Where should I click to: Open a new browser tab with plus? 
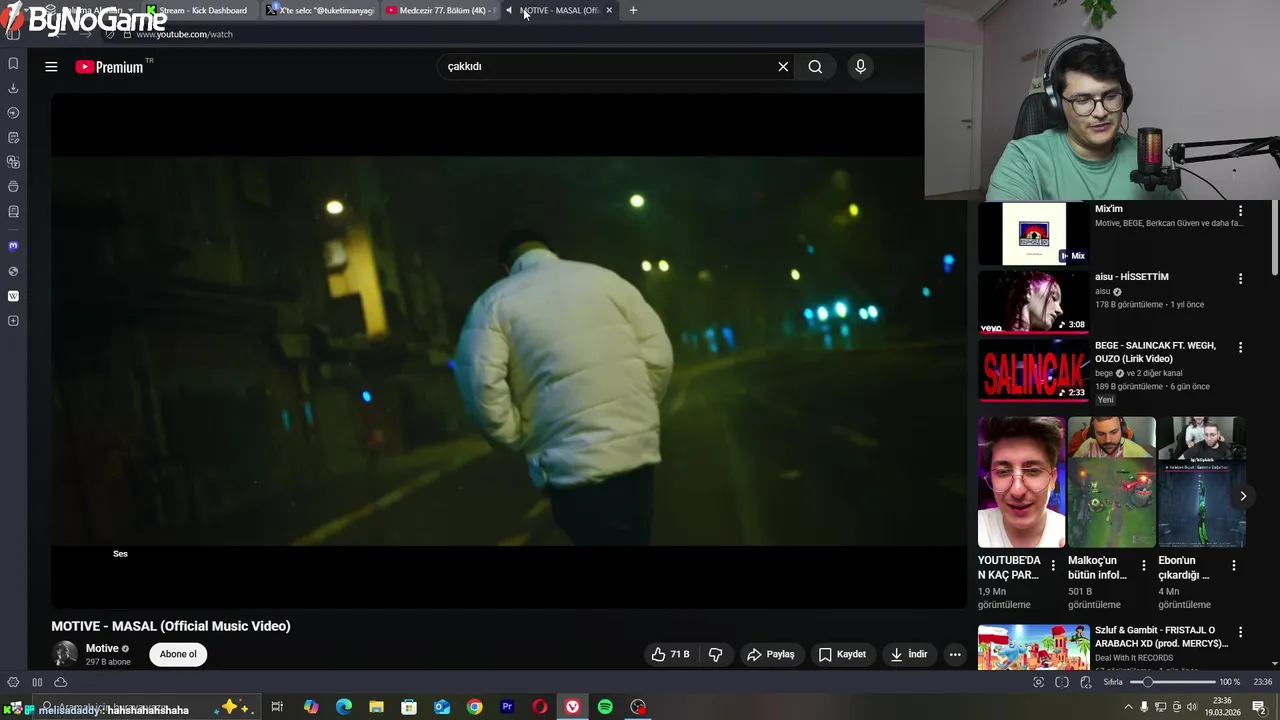click(633, 10)
